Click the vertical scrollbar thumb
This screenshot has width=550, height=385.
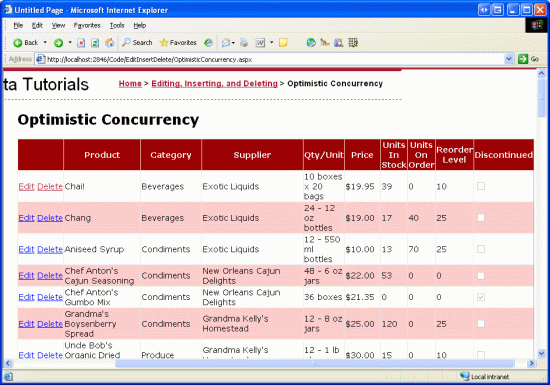click(542, 98)
